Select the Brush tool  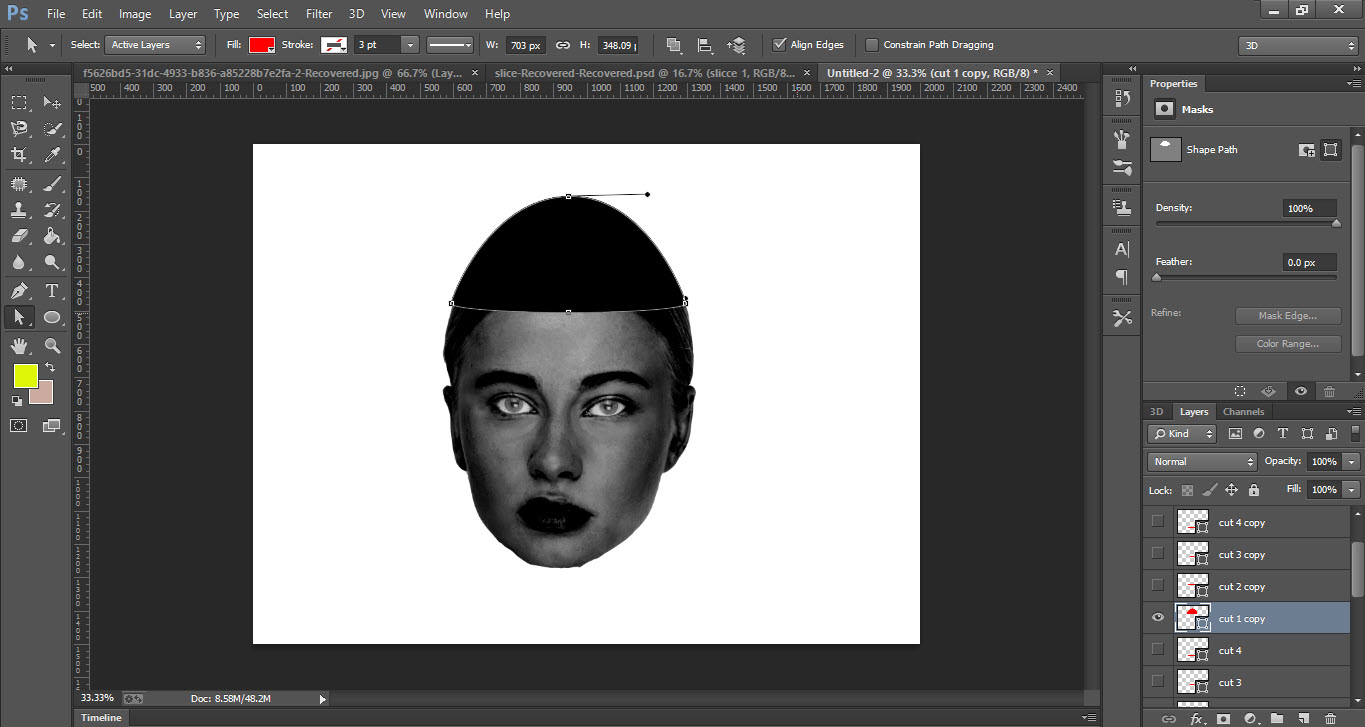52,183
